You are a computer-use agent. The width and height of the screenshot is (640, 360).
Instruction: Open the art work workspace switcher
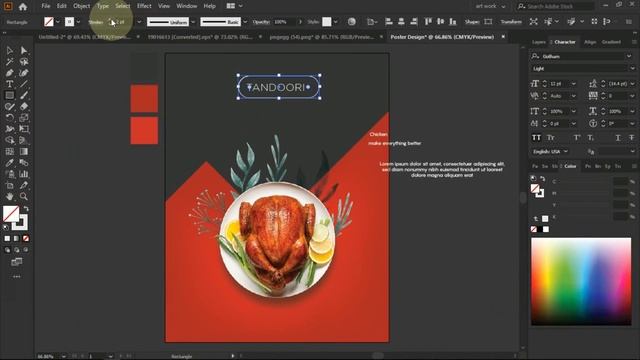point(490,6)
